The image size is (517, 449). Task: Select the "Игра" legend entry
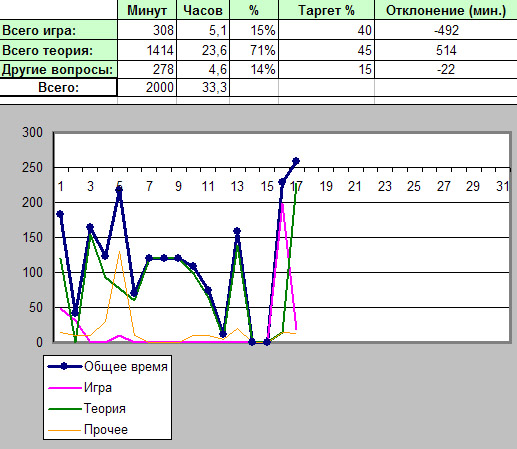[80, 388]
